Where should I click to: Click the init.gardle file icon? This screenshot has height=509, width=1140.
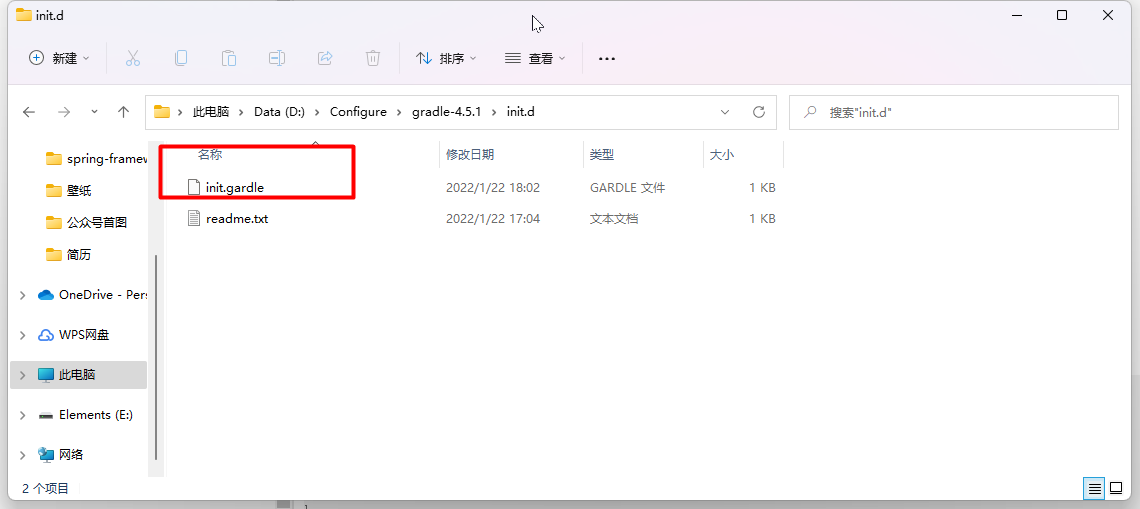click(x=193, y=188)
